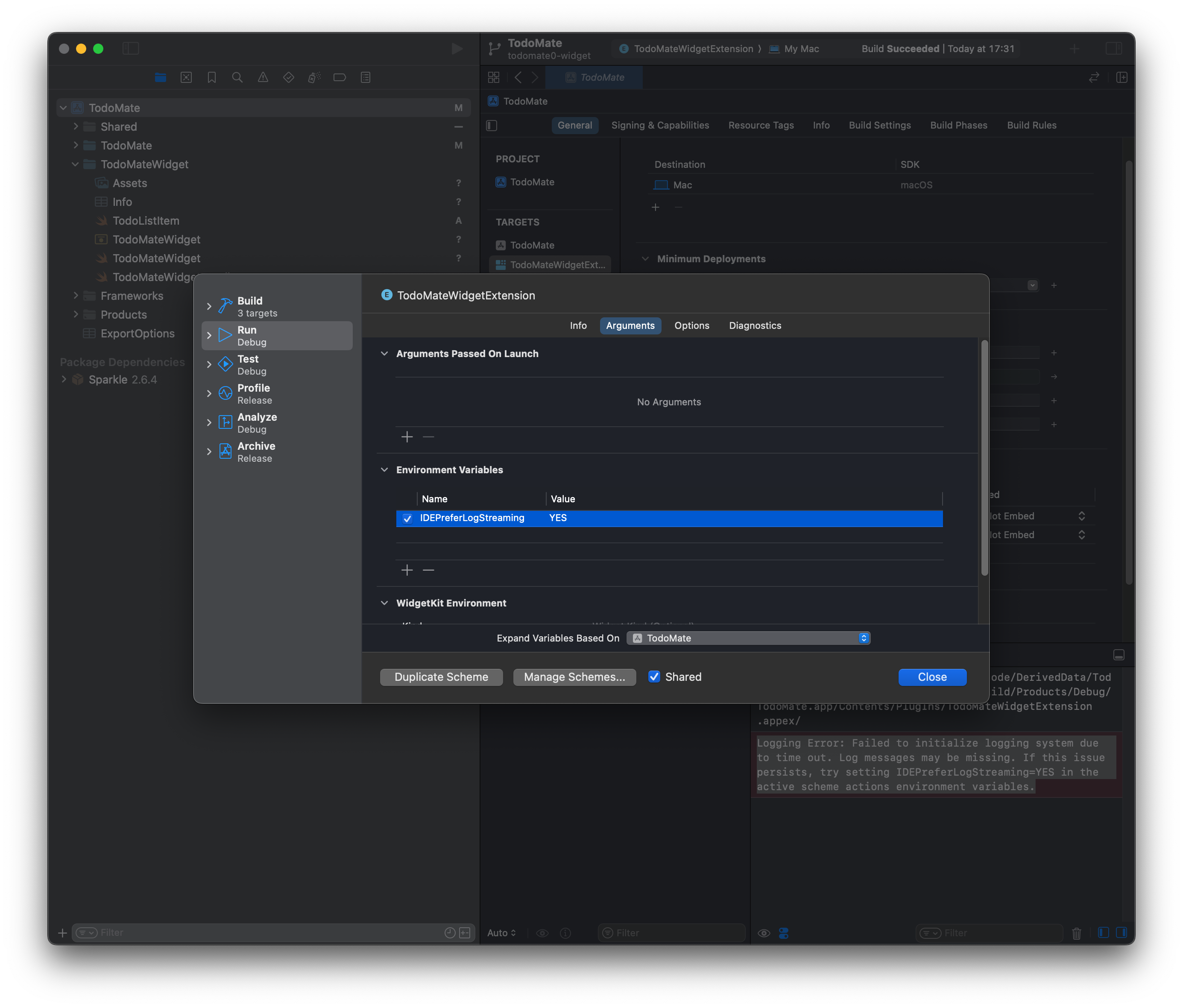1183x1008 pixels.
Task: Click the Run play button in toolbar
Action: pyautogui.click(x=457, y=49)
